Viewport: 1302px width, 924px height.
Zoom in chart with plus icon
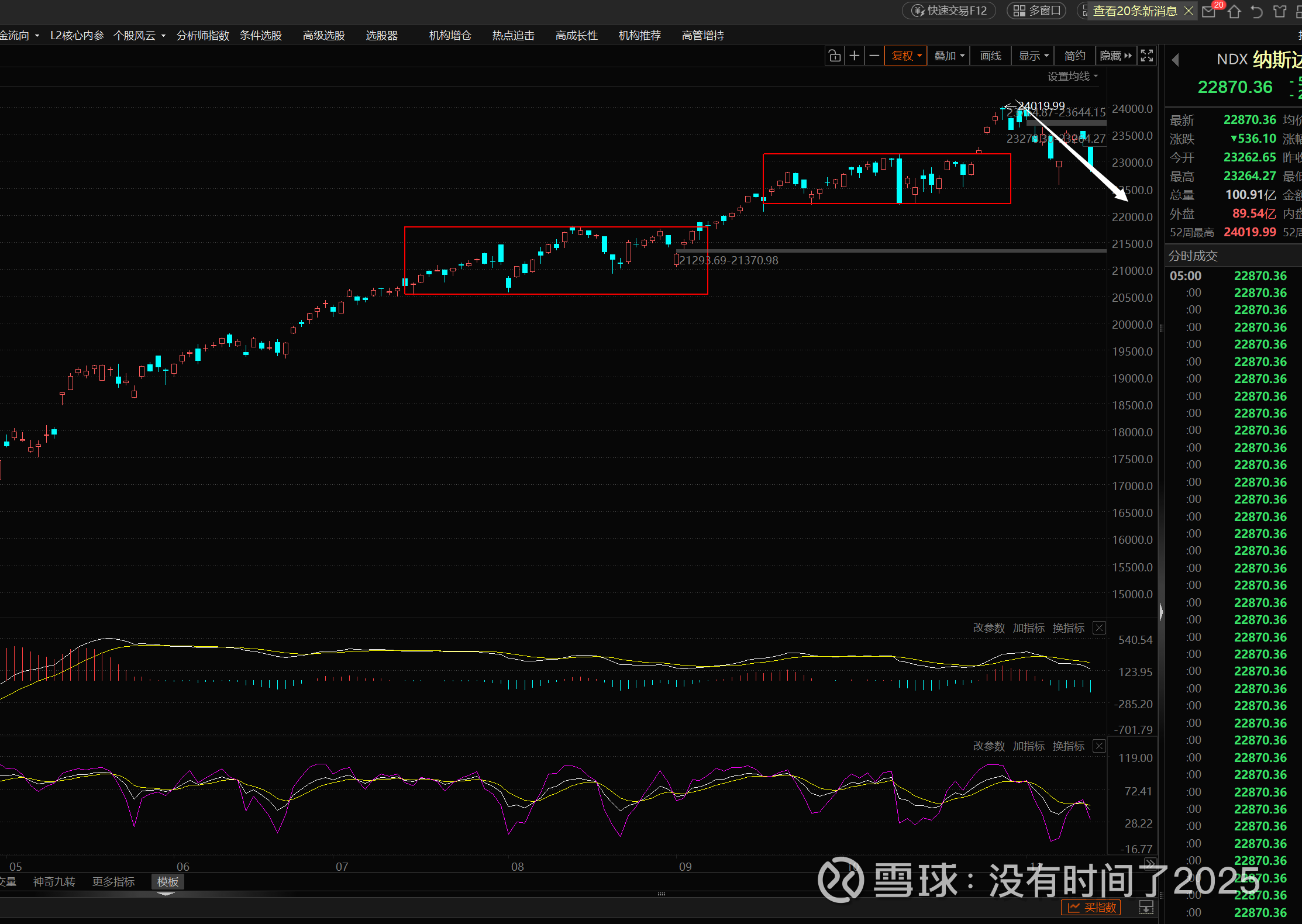[x=855, y=56]
